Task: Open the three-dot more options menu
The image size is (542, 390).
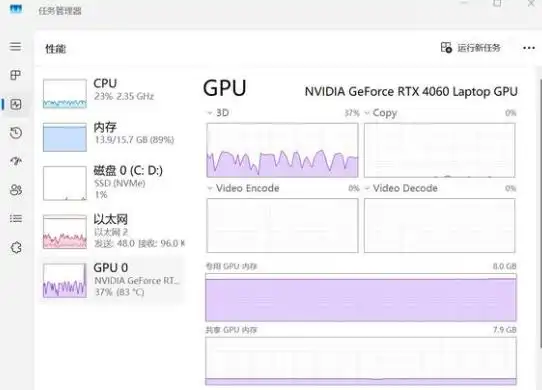Action: (x=529, y=48)
